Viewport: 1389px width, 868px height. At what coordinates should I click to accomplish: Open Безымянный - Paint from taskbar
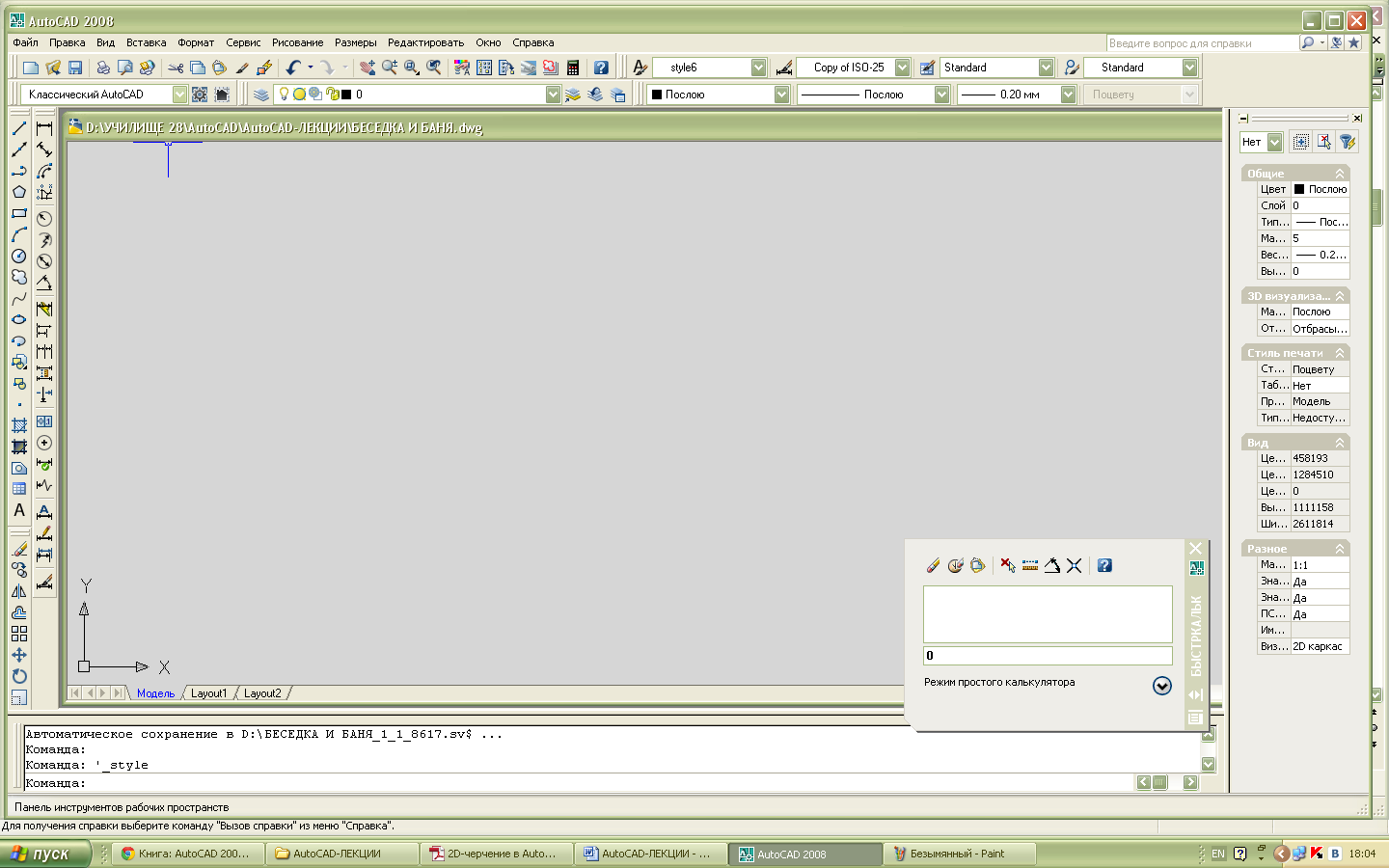(961, 854)
